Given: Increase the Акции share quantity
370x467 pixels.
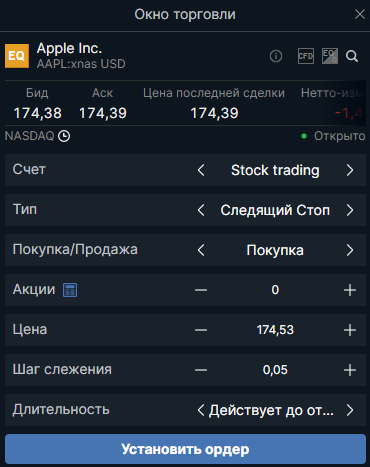Looking at the screenshot, I should pos(350,290).
